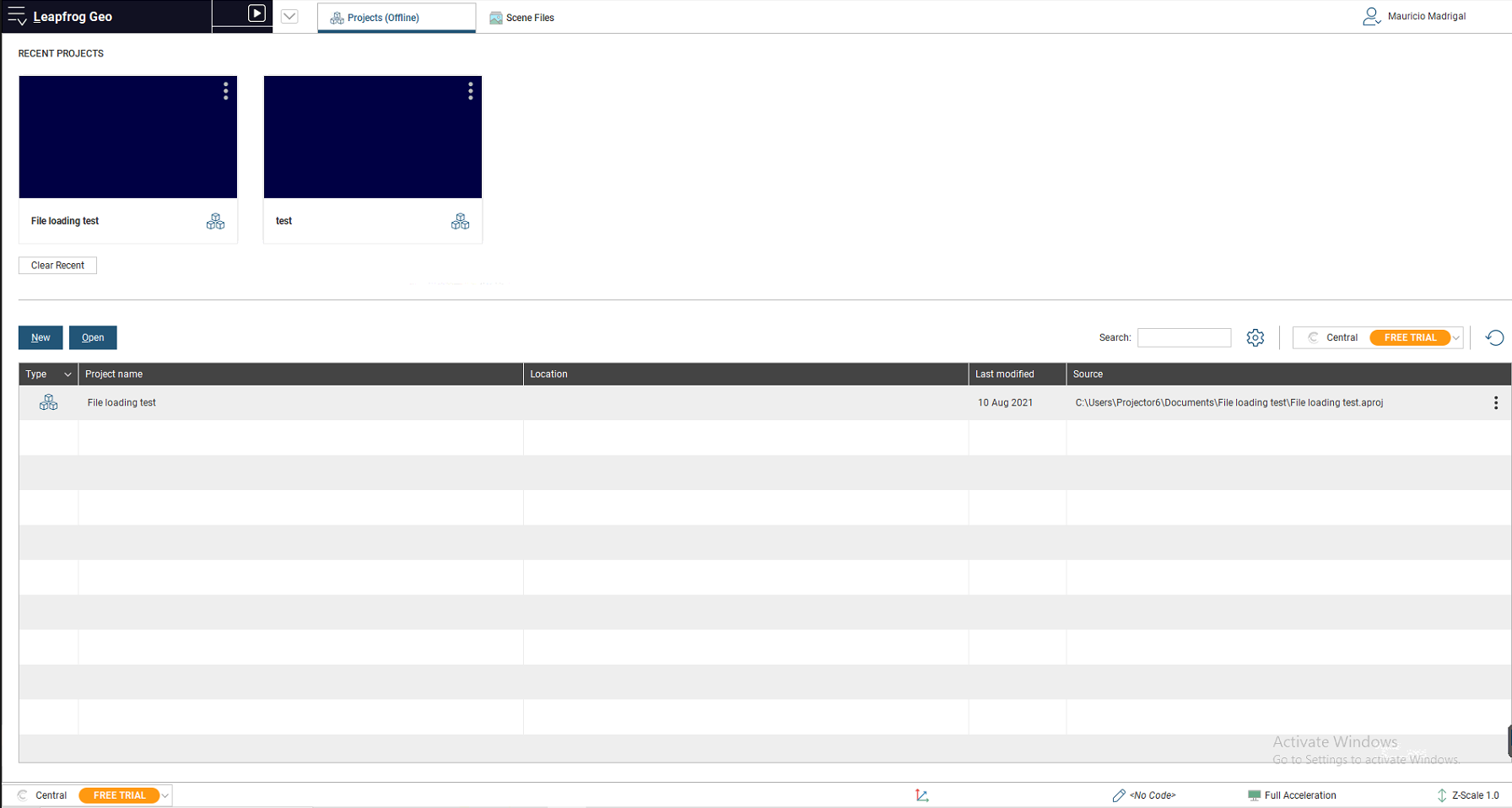Screen dimensions: 1512x808
Task: Sort by the Location column header
Action: point(746,374)
